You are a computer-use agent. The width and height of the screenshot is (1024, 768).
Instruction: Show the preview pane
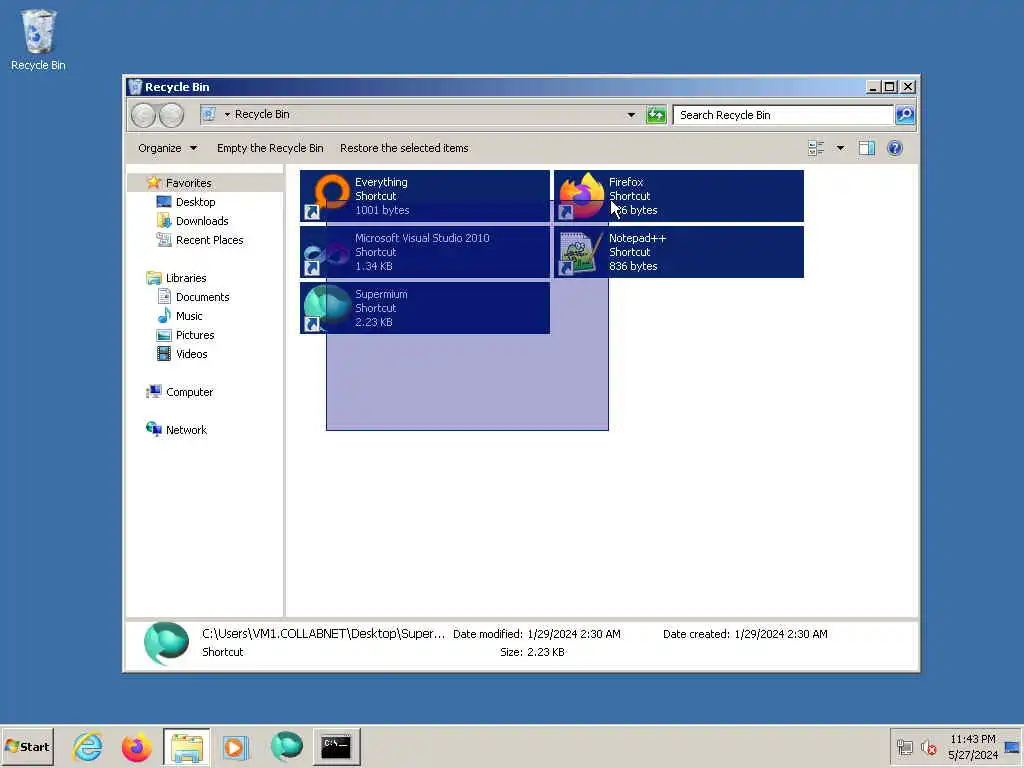pyautogui.click(x=867, y=148)
